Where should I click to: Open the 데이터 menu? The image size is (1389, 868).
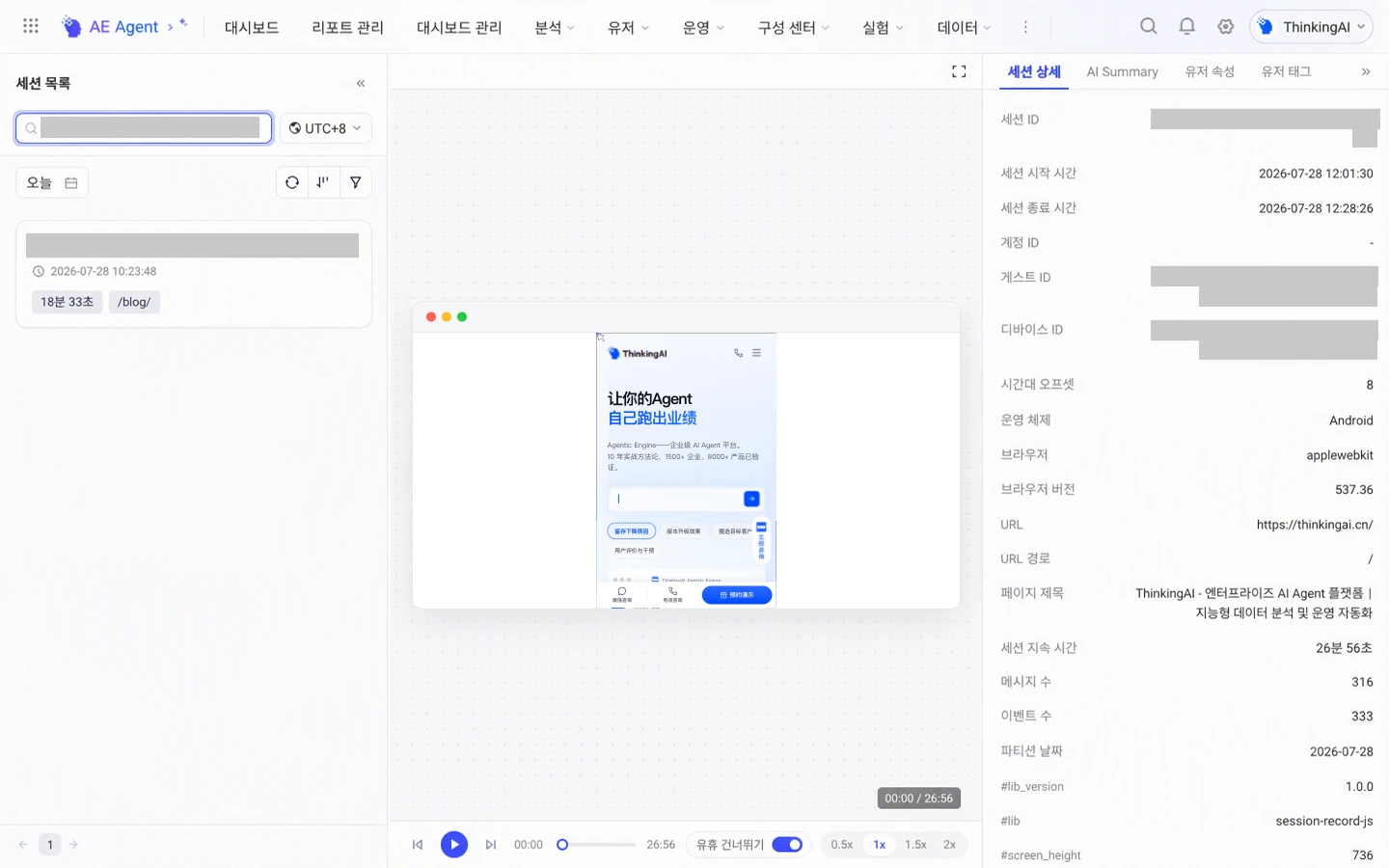[964, 27]
